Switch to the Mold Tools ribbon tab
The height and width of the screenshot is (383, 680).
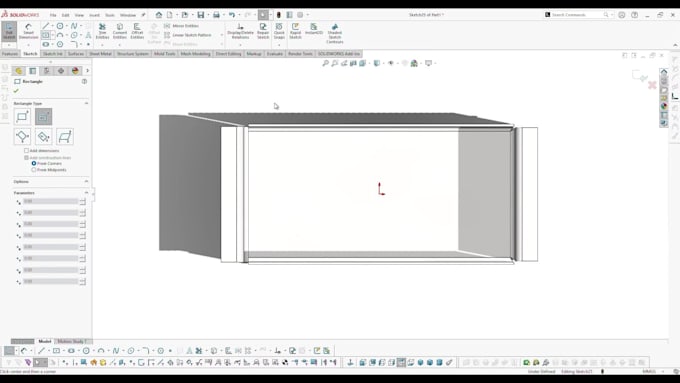(165, 54)
